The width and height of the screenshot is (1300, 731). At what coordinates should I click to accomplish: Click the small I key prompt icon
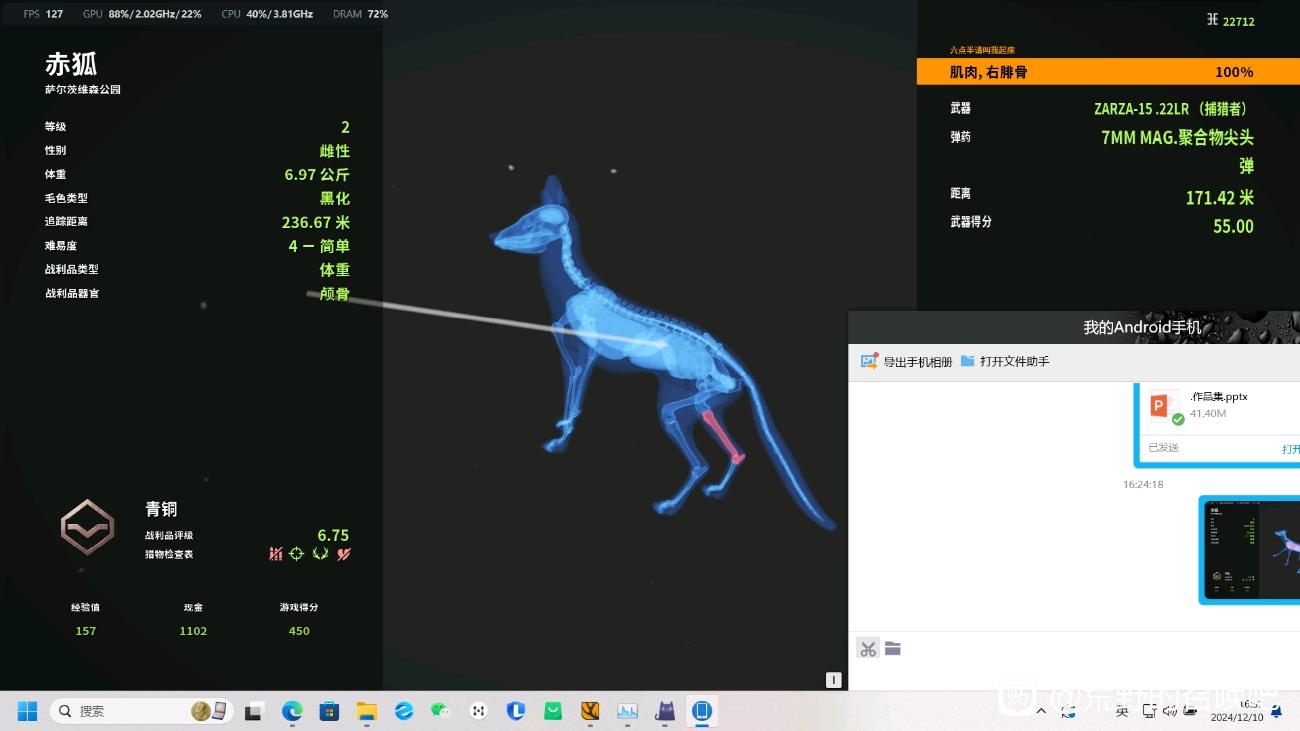833,680
